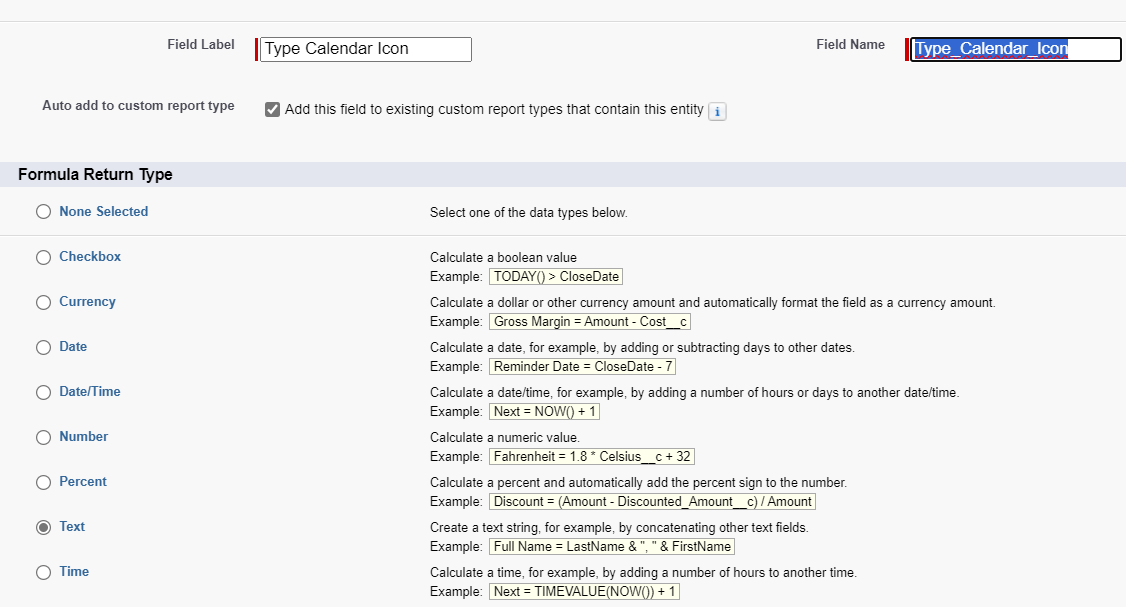Click 'Calculate a boolean value' description
This screenshot has width=1126, height=607.
tap(503, 257)
